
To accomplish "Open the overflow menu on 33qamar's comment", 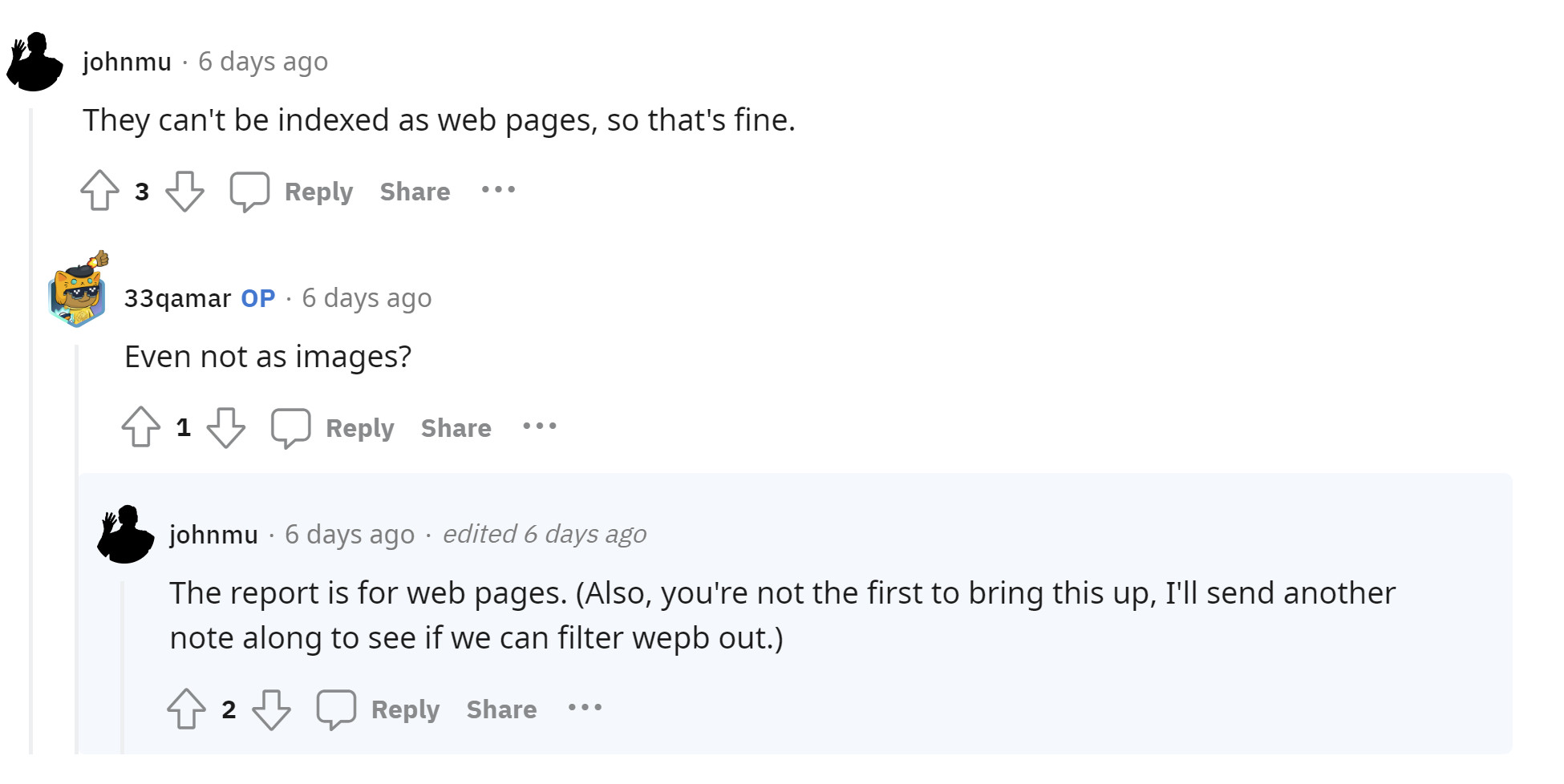I will (x=539, y=427).
